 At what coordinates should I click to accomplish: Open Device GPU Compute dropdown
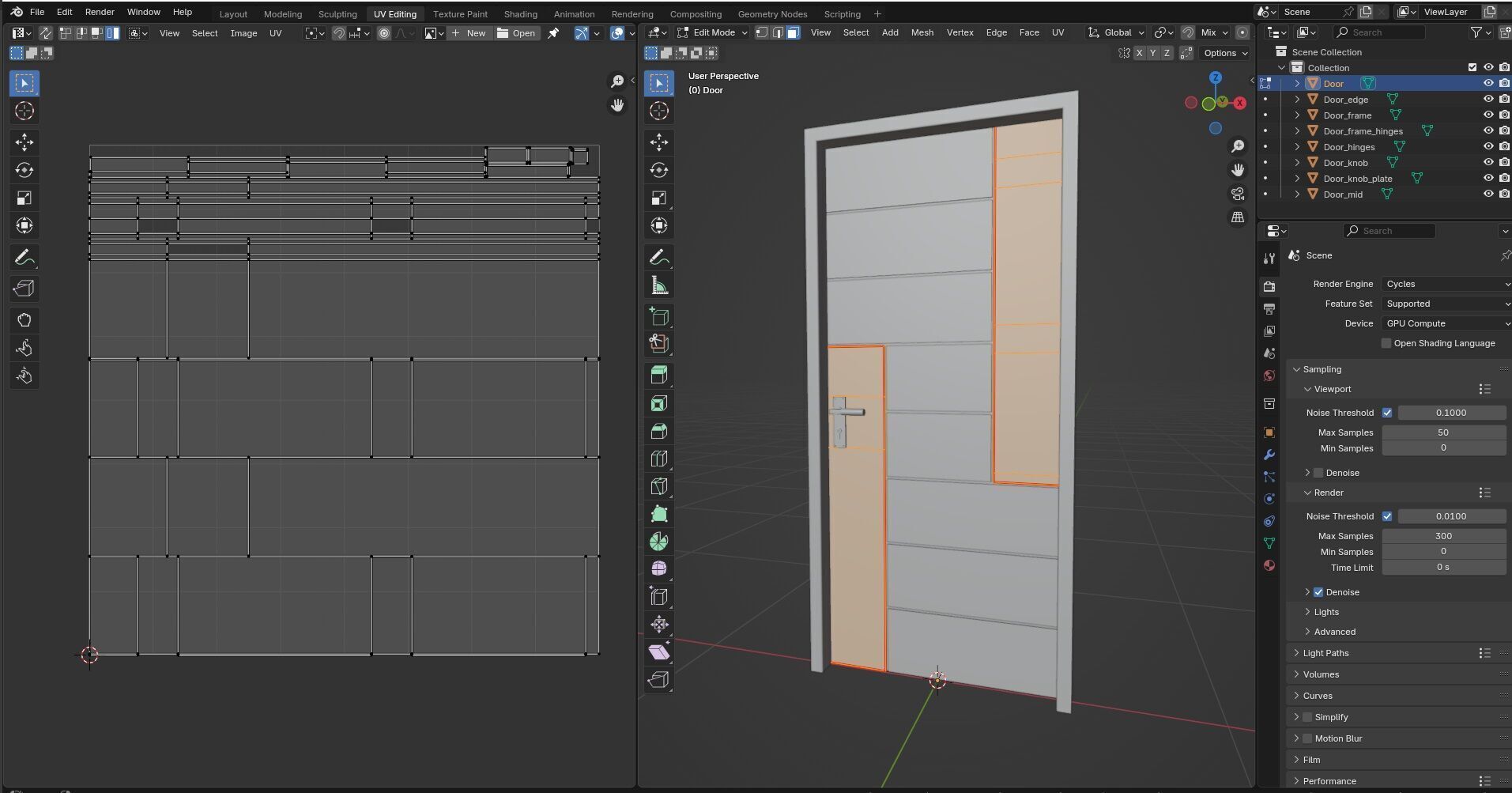pos(1446,323)
